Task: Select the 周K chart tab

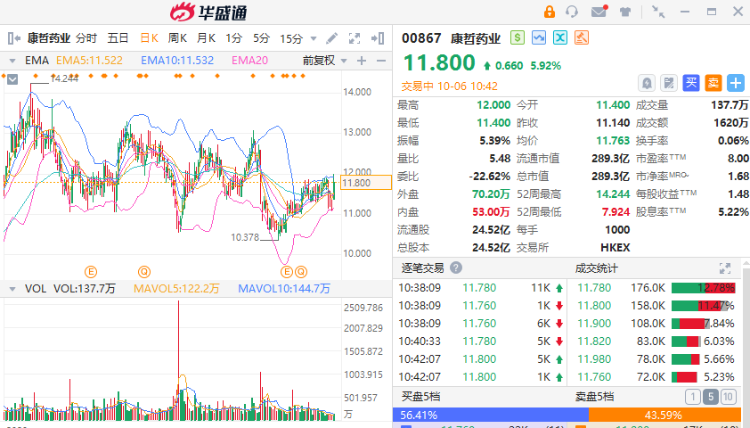Action: click(177, 38)
